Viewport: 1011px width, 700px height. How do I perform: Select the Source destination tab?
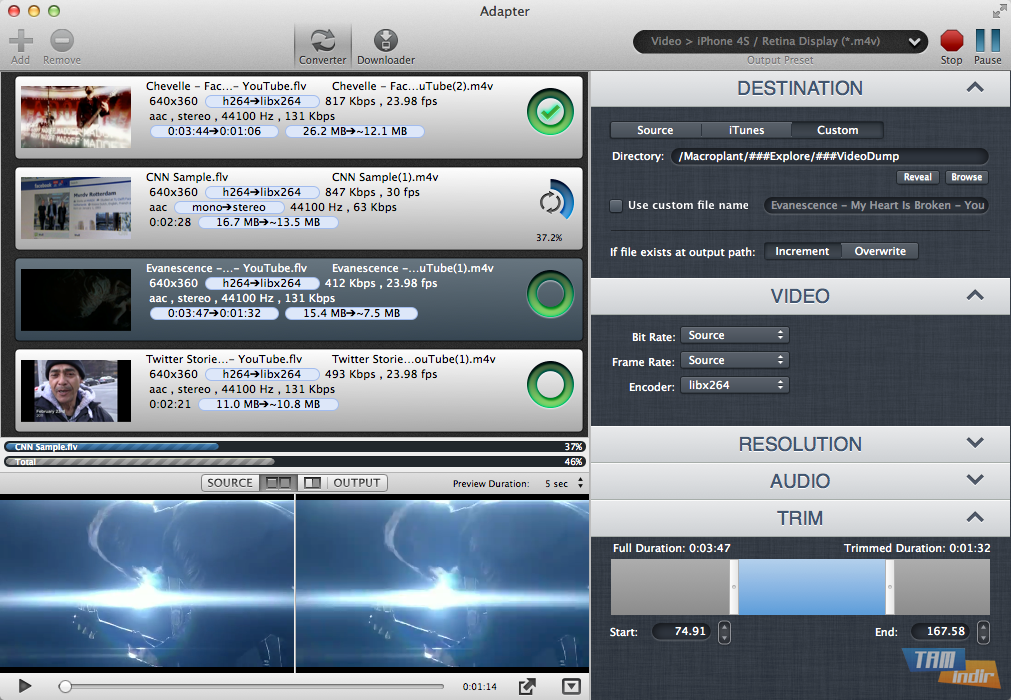(655, 130)
